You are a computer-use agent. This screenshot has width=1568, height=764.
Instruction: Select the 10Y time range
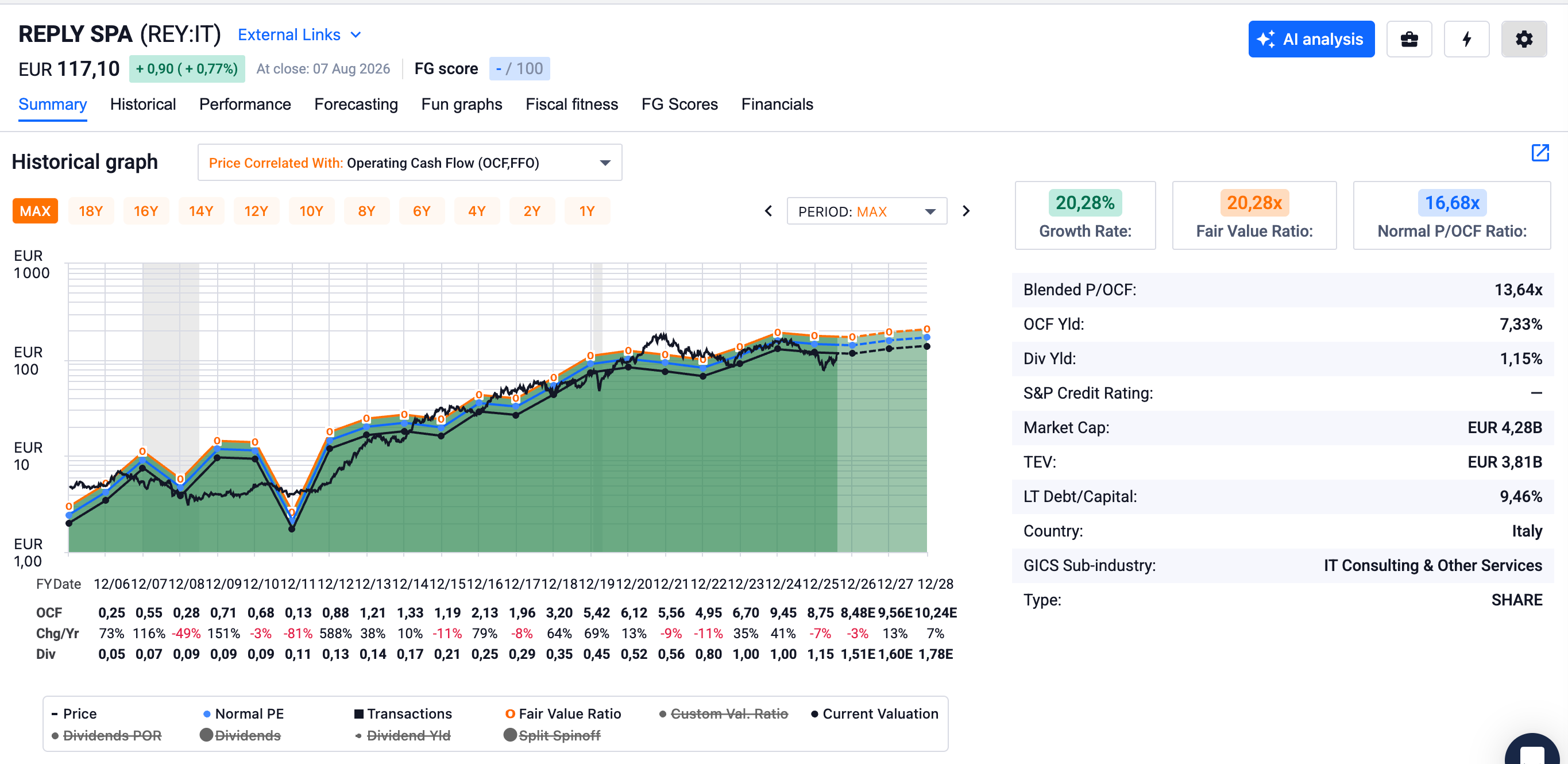click(311, 211)
